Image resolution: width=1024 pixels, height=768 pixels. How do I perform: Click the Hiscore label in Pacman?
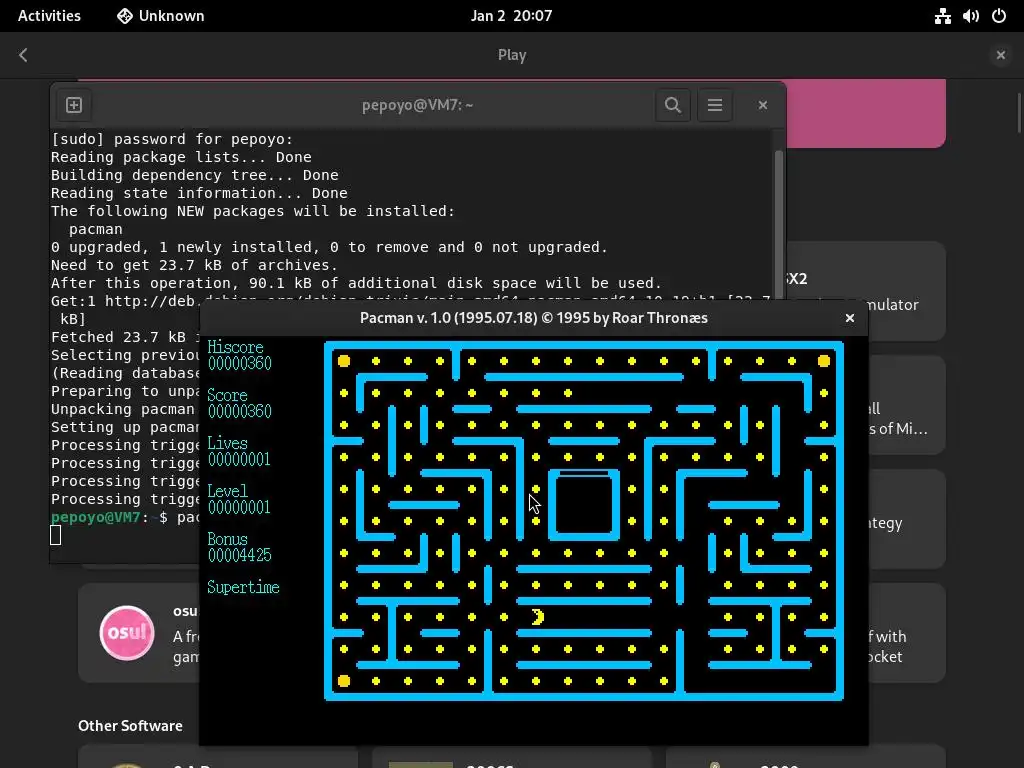235,347
